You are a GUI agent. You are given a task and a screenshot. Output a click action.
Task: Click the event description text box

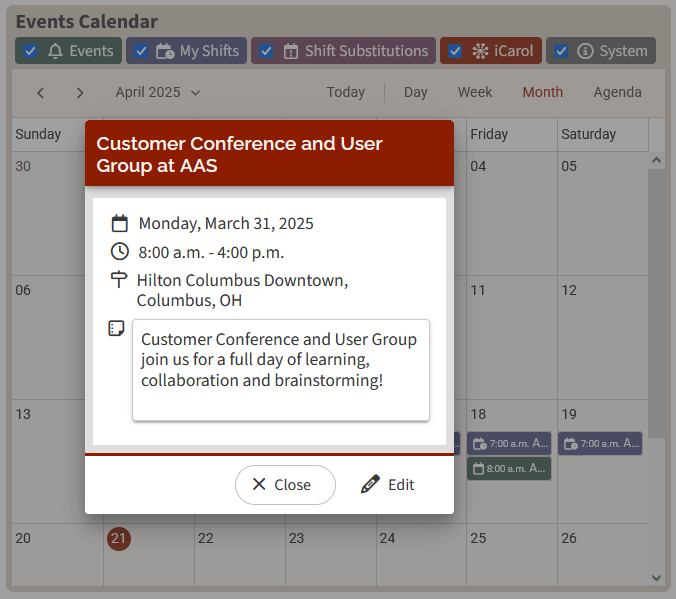click(281, 370)
